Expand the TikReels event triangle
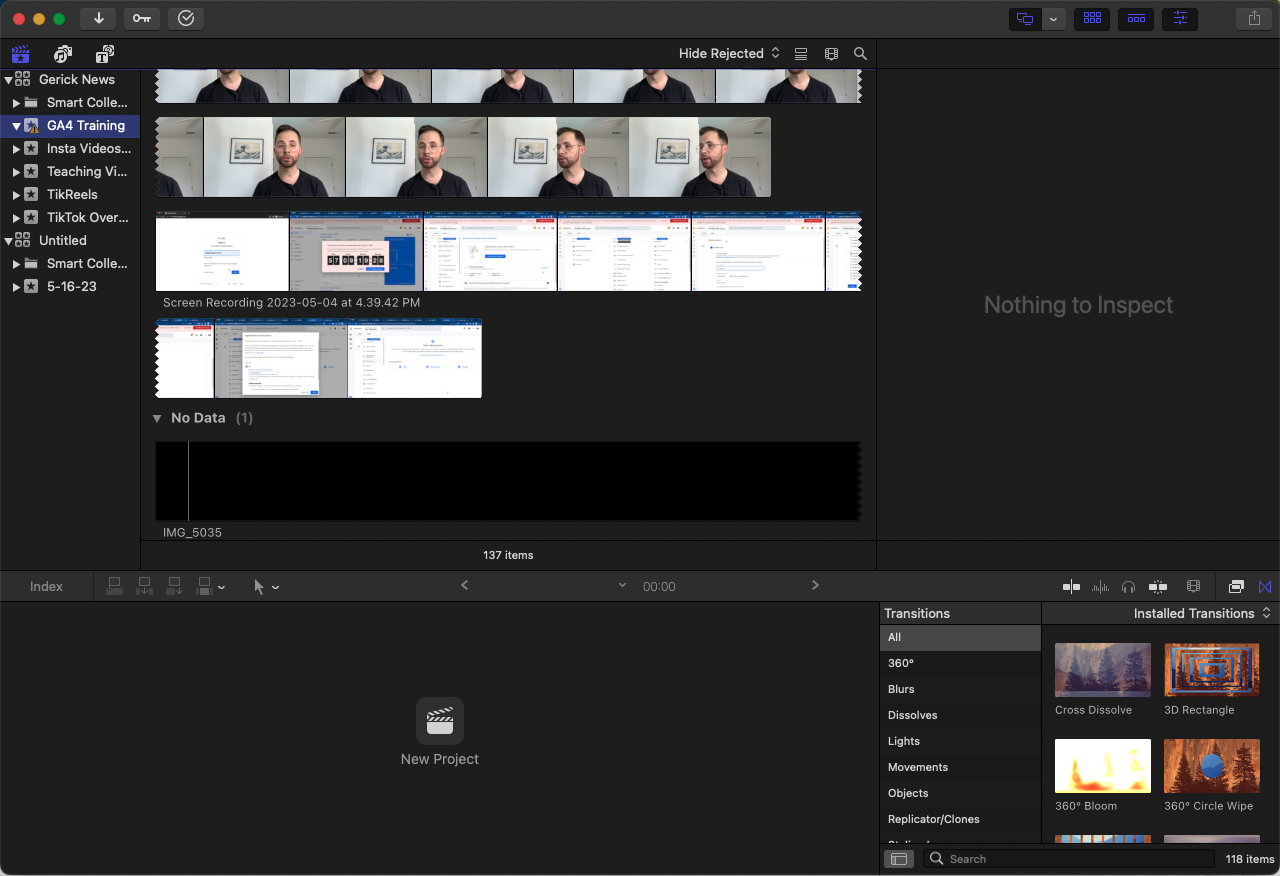Screen dimensions: 1280x876 tap(16, 195)
